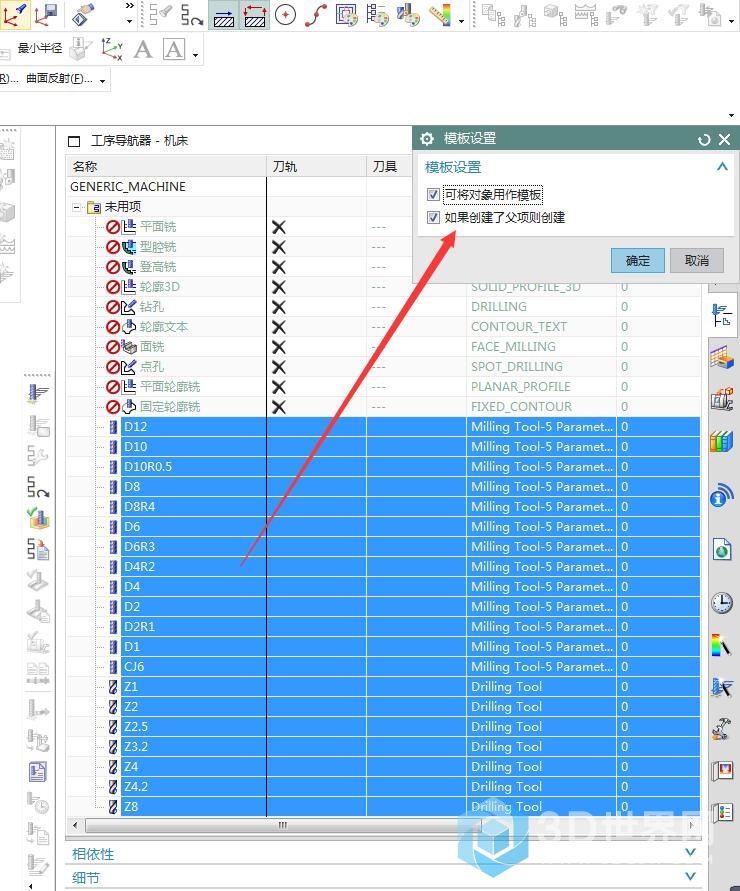Viewport: 740px width, 891px height.
Task: Open the right sidebar books library tab
Action: [x=722, y=441]
